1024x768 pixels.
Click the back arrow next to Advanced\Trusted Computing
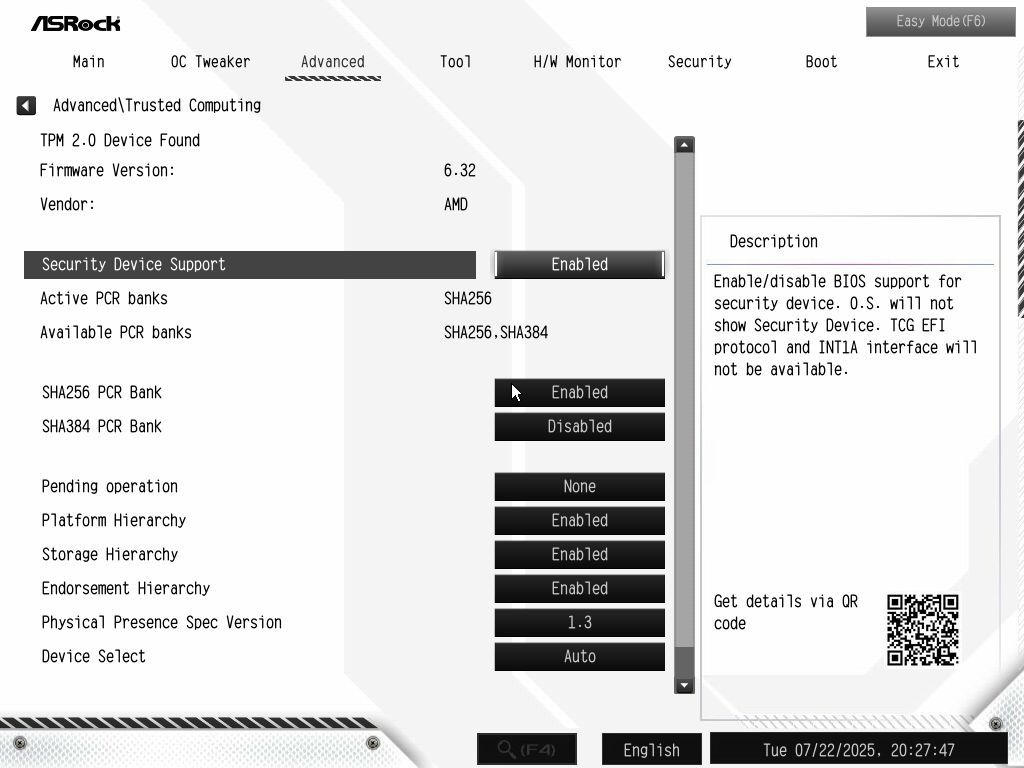coord(26,105)
